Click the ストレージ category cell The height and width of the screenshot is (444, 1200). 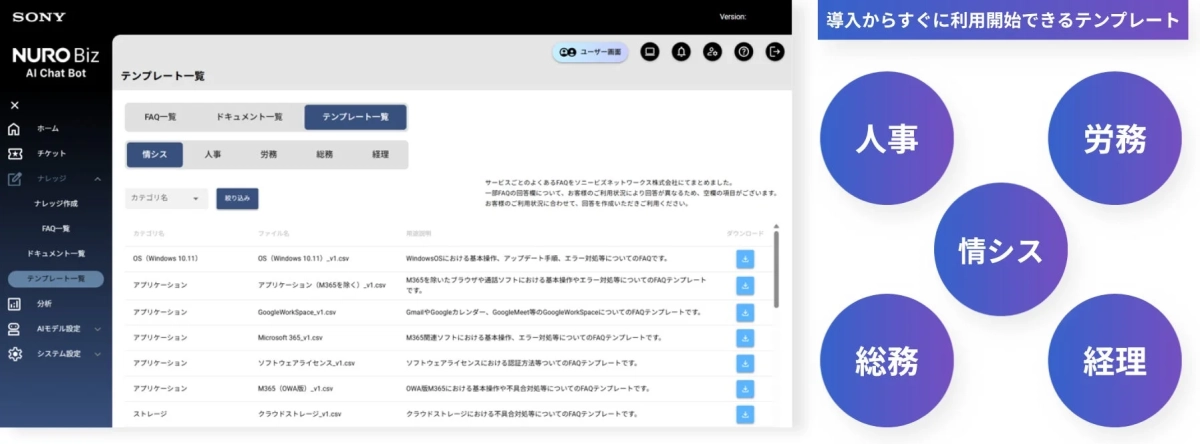[x=150, y=414]
